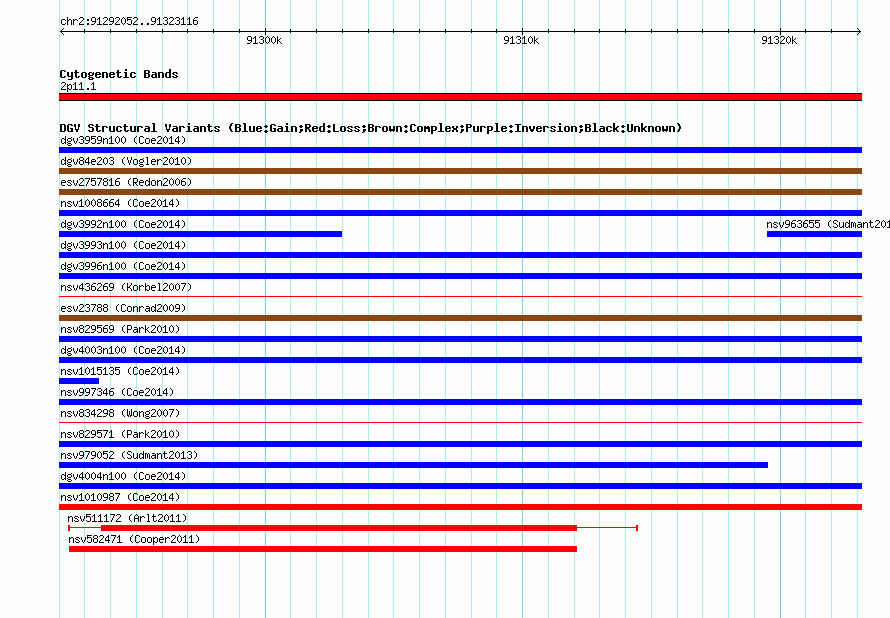Open the nsv829569 (Park2010) label
The width and height of the screenshot is (890, 618).
point(120,329)
